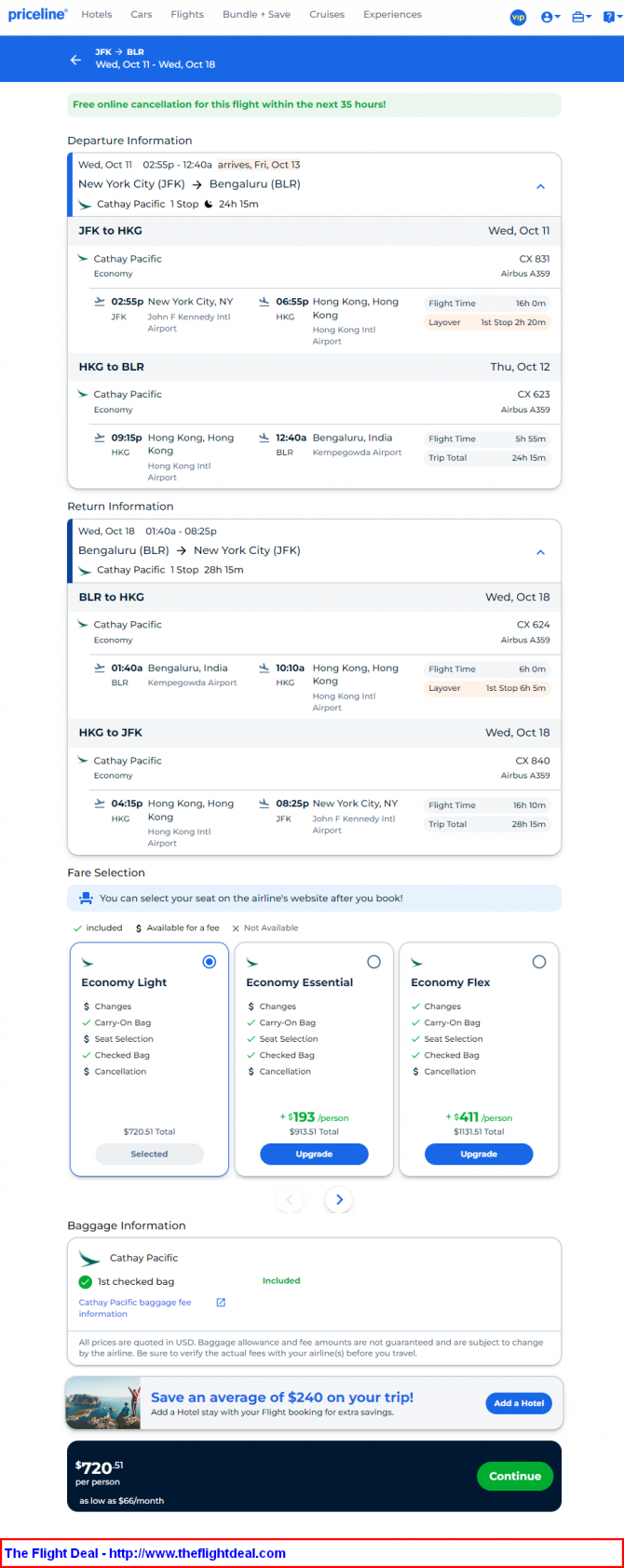The width and height of the screenshot is (624, 1568).
Task: Click the Cathay Pacific logo beside CX 831
Action: click(84, 258)
